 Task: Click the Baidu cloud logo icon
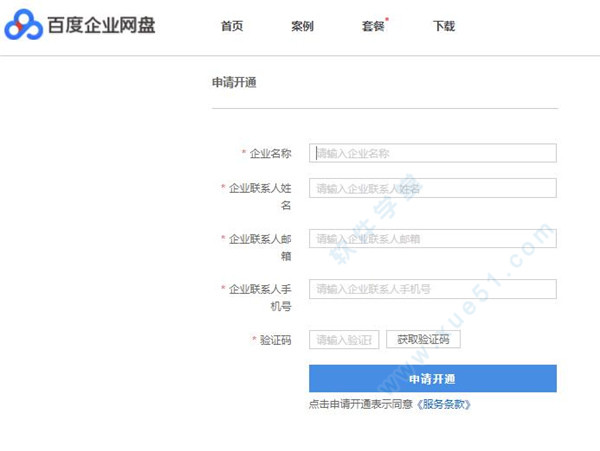click(x=23, y=25)
